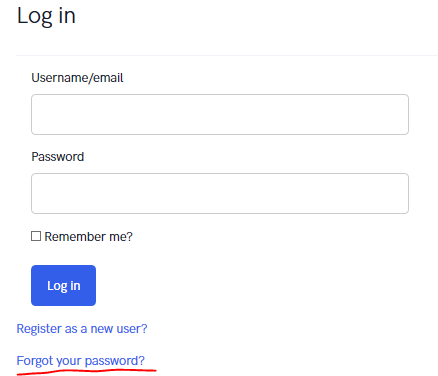This screenshot has width=438, height=376.
Task: Click the Log in button under the checkbox
Action: coord(63,285)
